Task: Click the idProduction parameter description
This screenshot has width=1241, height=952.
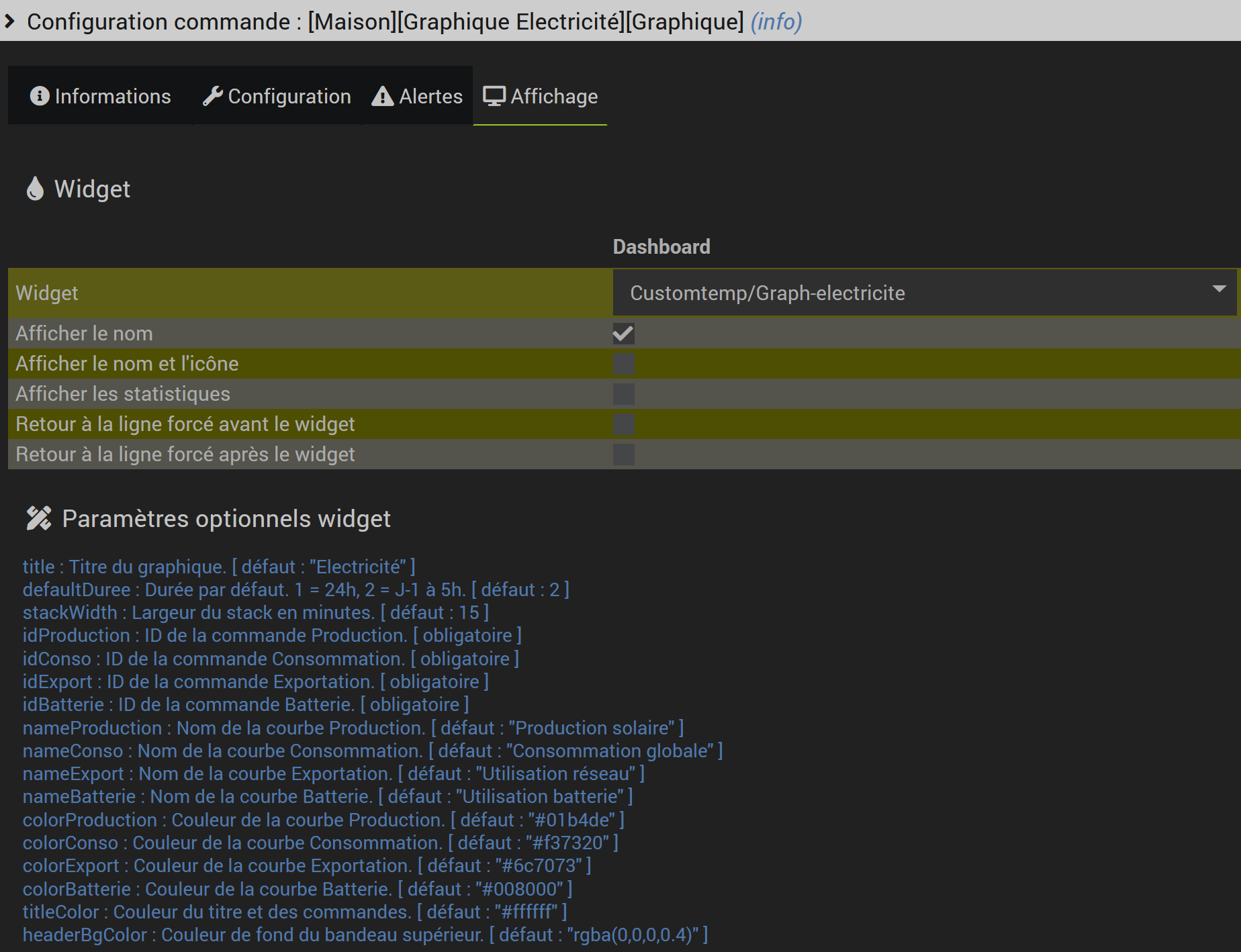Action: [272, 635]
